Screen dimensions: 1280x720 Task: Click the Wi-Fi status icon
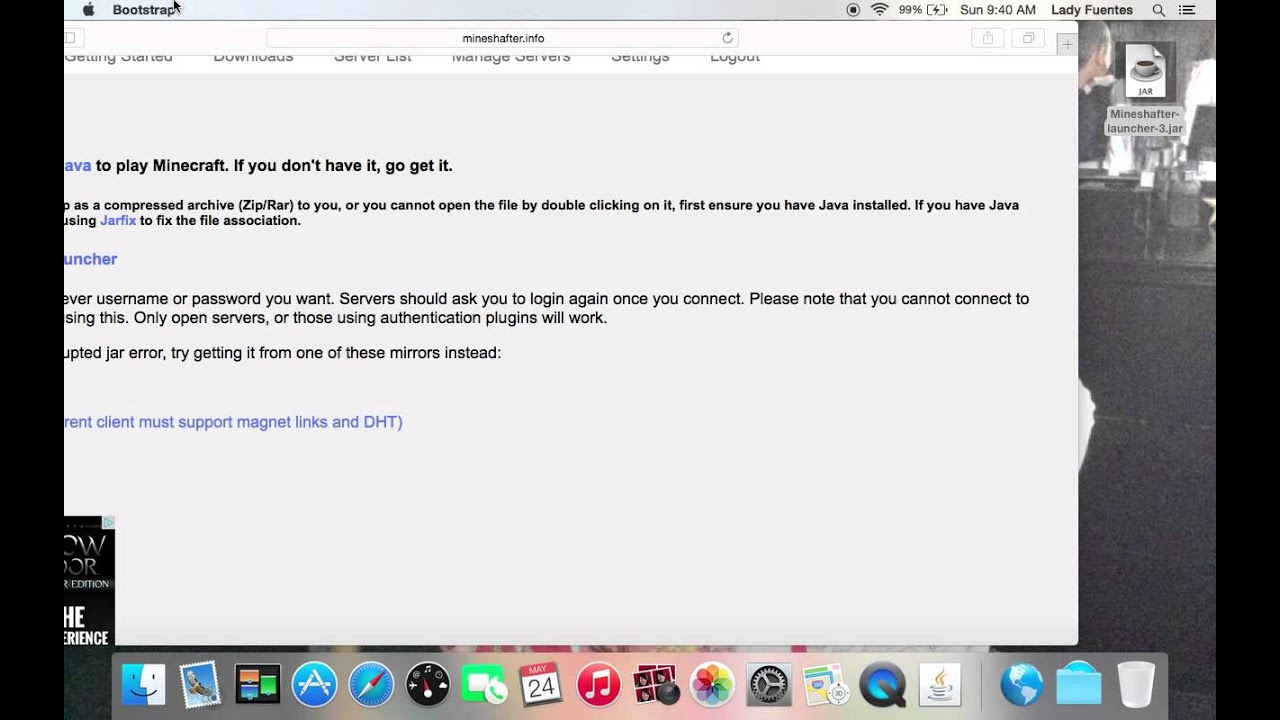click(880, 10)
